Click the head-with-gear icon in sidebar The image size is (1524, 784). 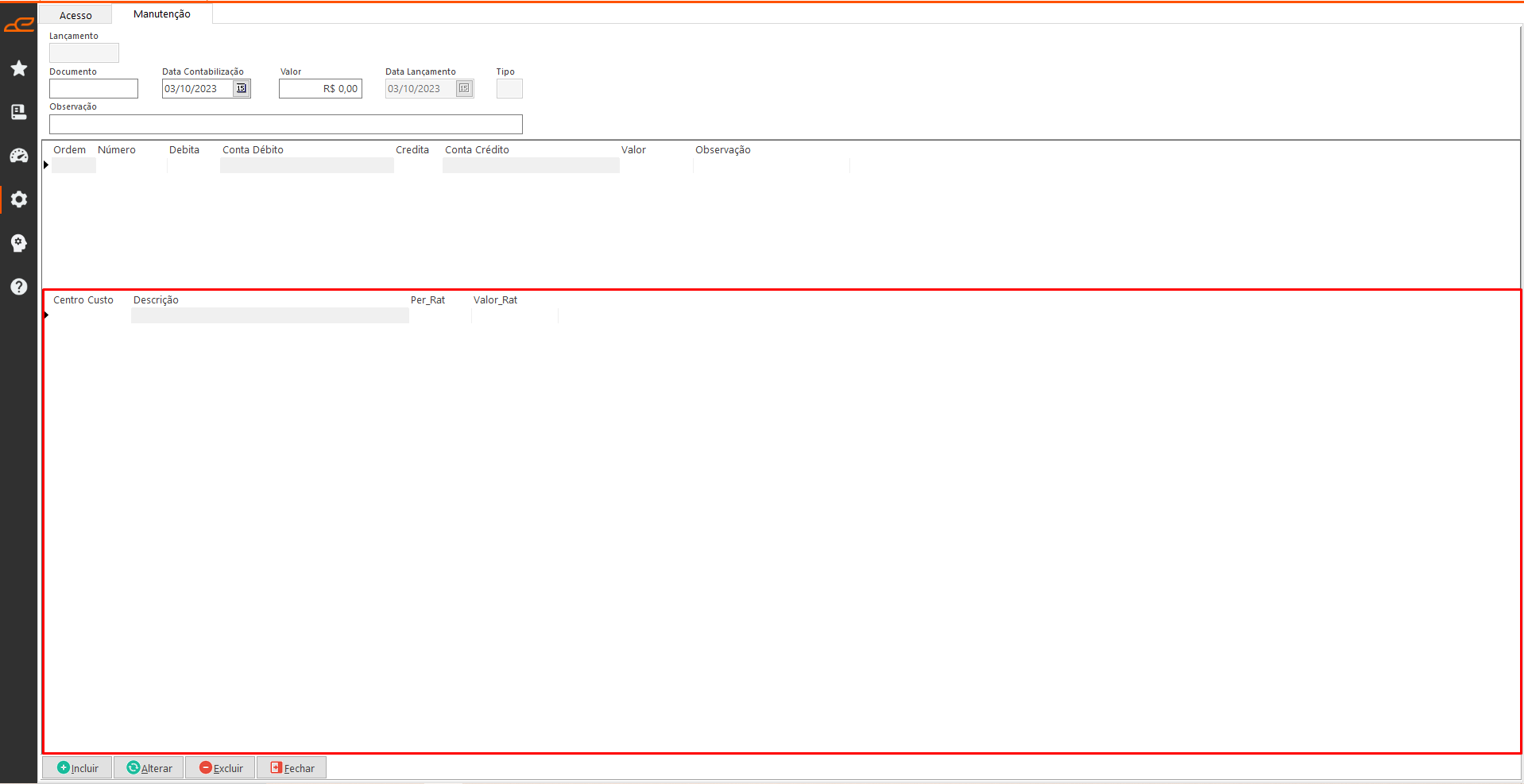19,243
